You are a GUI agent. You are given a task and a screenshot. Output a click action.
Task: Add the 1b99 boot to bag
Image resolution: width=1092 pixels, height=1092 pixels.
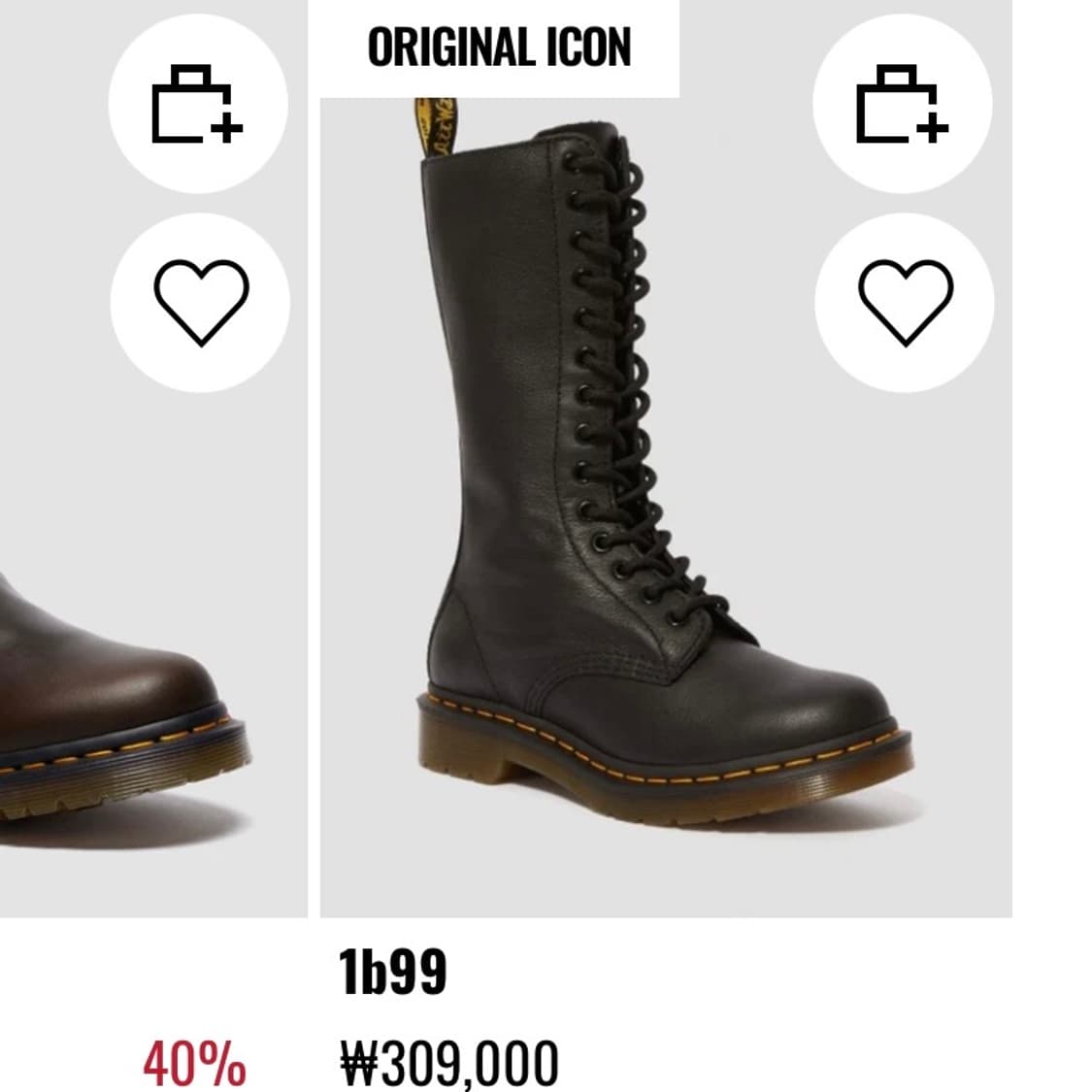(902, 104)
